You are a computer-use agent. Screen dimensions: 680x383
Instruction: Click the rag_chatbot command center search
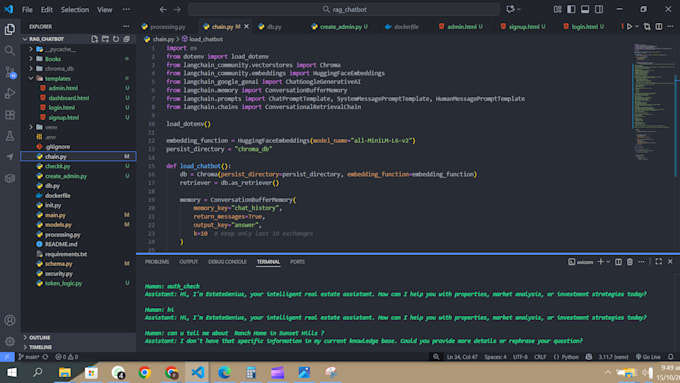click(x=344, y=10)
